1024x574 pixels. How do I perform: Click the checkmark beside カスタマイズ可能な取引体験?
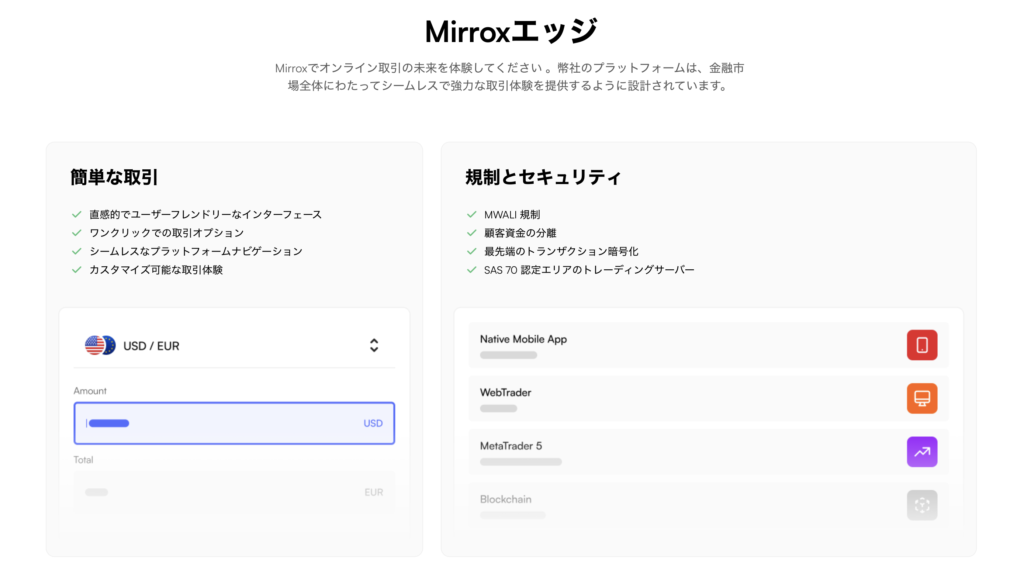[76, 270]
